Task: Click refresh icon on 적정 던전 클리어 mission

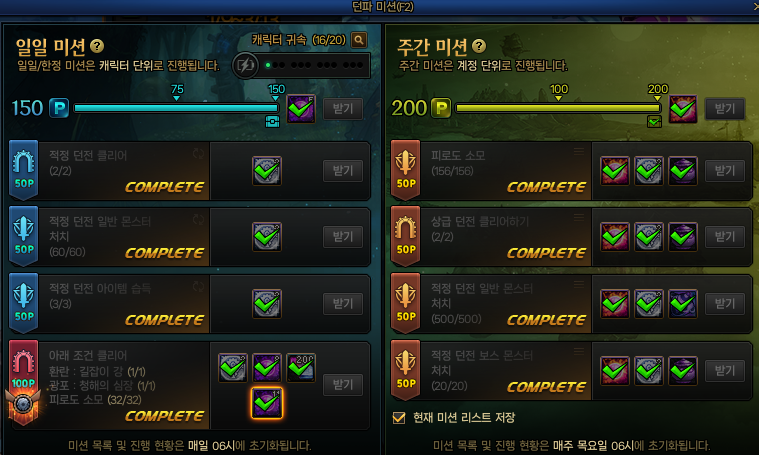Action: [198, 154]
